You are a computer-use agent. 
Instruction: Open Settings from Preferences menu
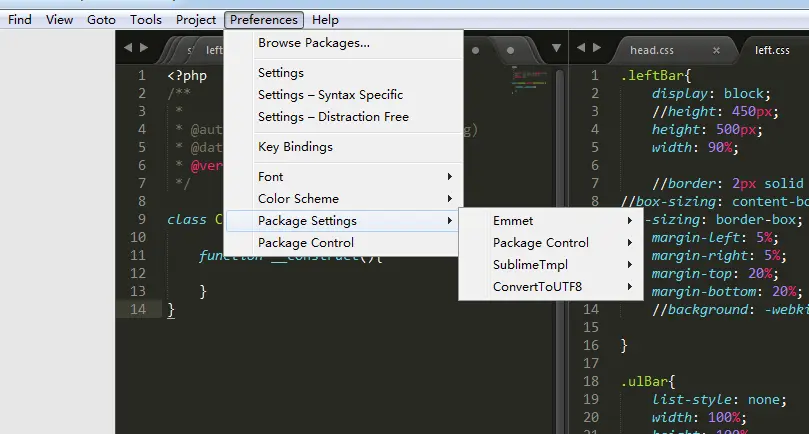click(x=343, y=73)
